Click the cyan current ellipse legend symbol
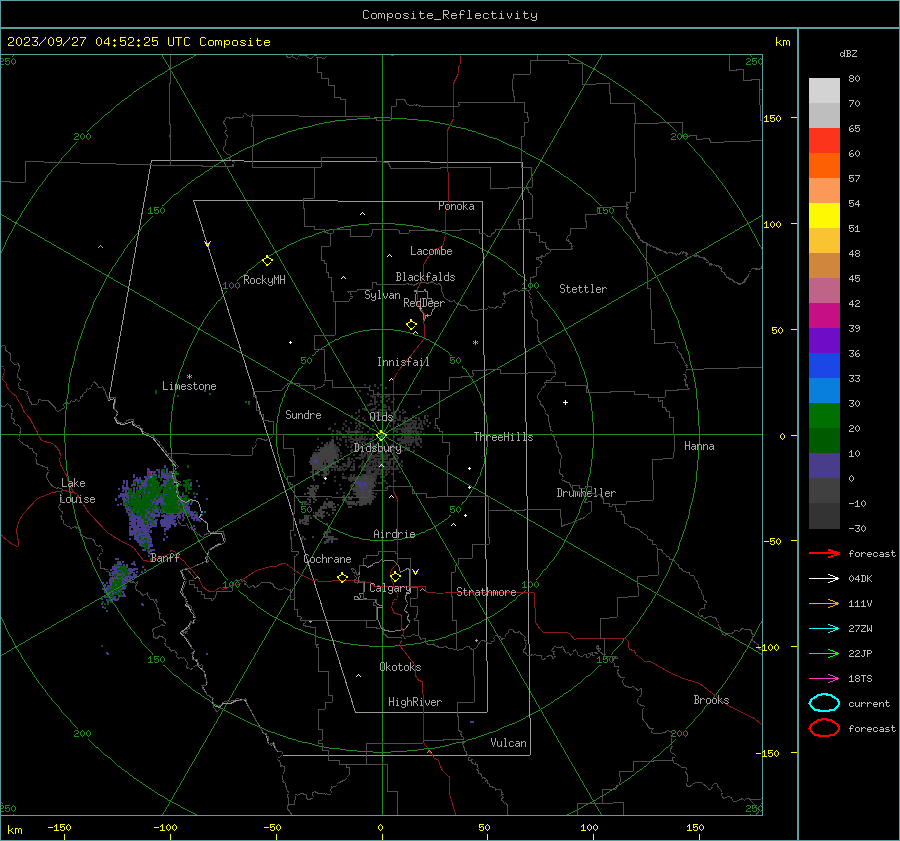Screen dimensions: 900x841 [824, 703]
